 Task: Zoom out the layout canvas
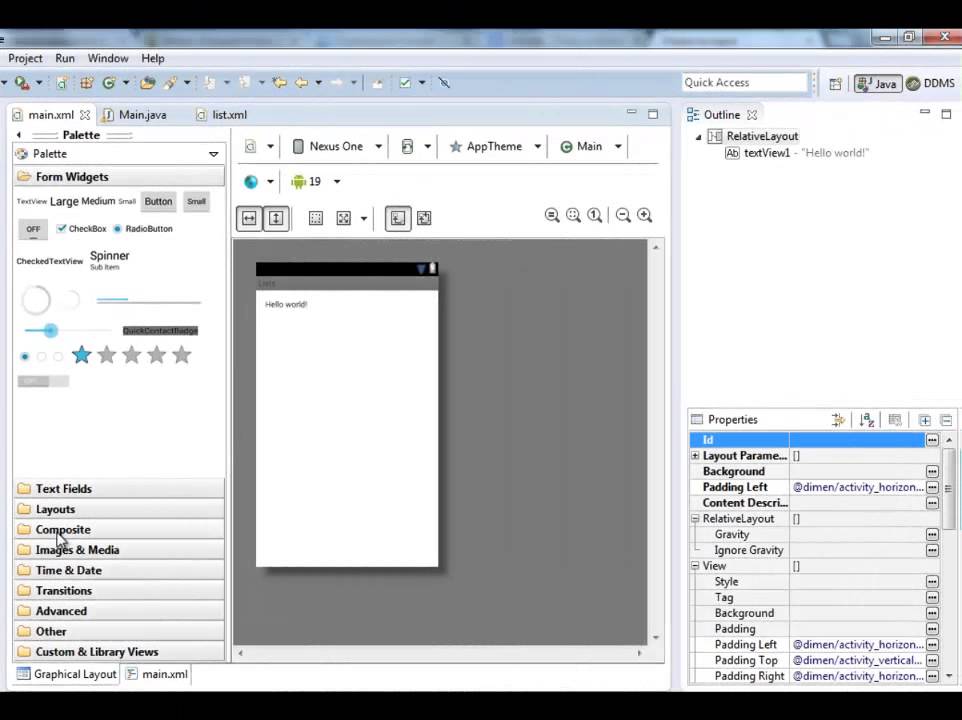pyautogui.click(x=623, y=215)
